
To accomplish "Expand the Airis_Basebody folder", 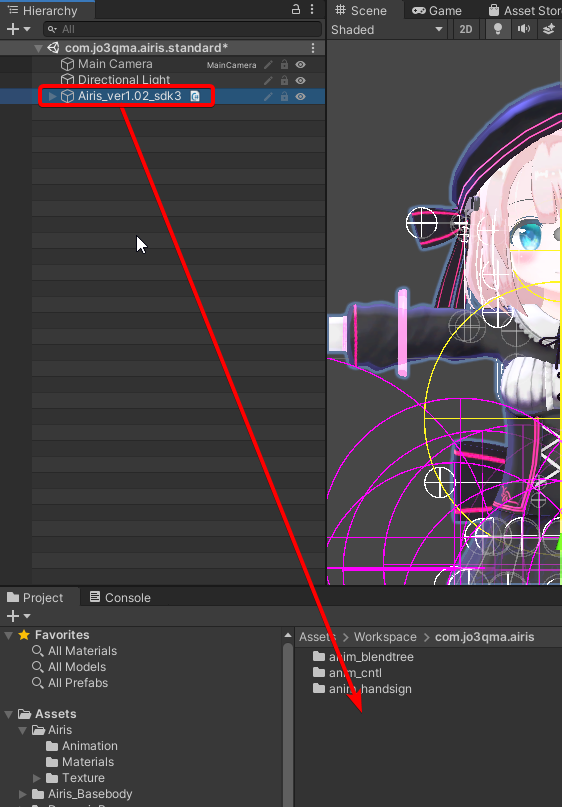I will click(23, 794).
